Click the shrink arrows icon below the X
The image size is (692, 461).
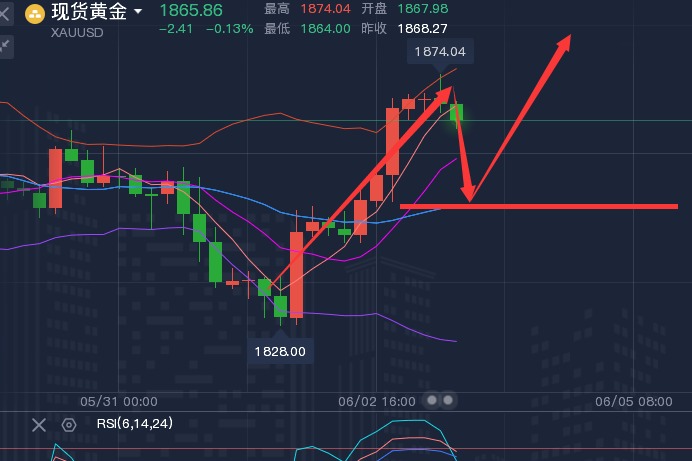coord(5,45)
